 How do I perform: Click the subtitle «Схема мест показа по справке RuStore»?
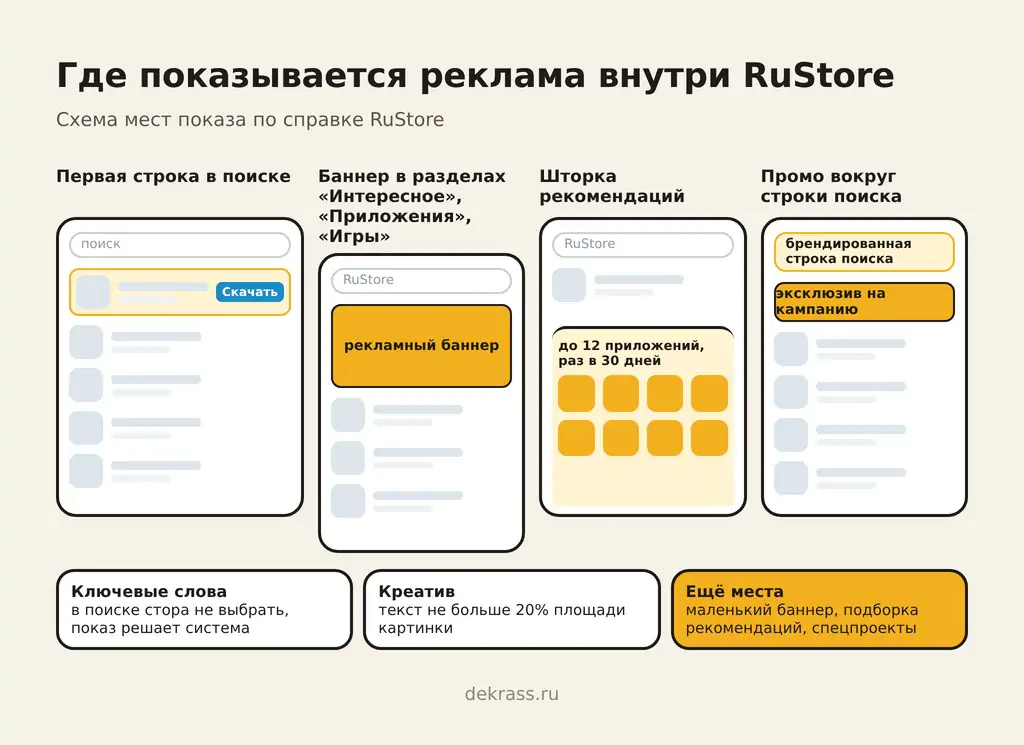pyautogui.click(x=250, y=119)
